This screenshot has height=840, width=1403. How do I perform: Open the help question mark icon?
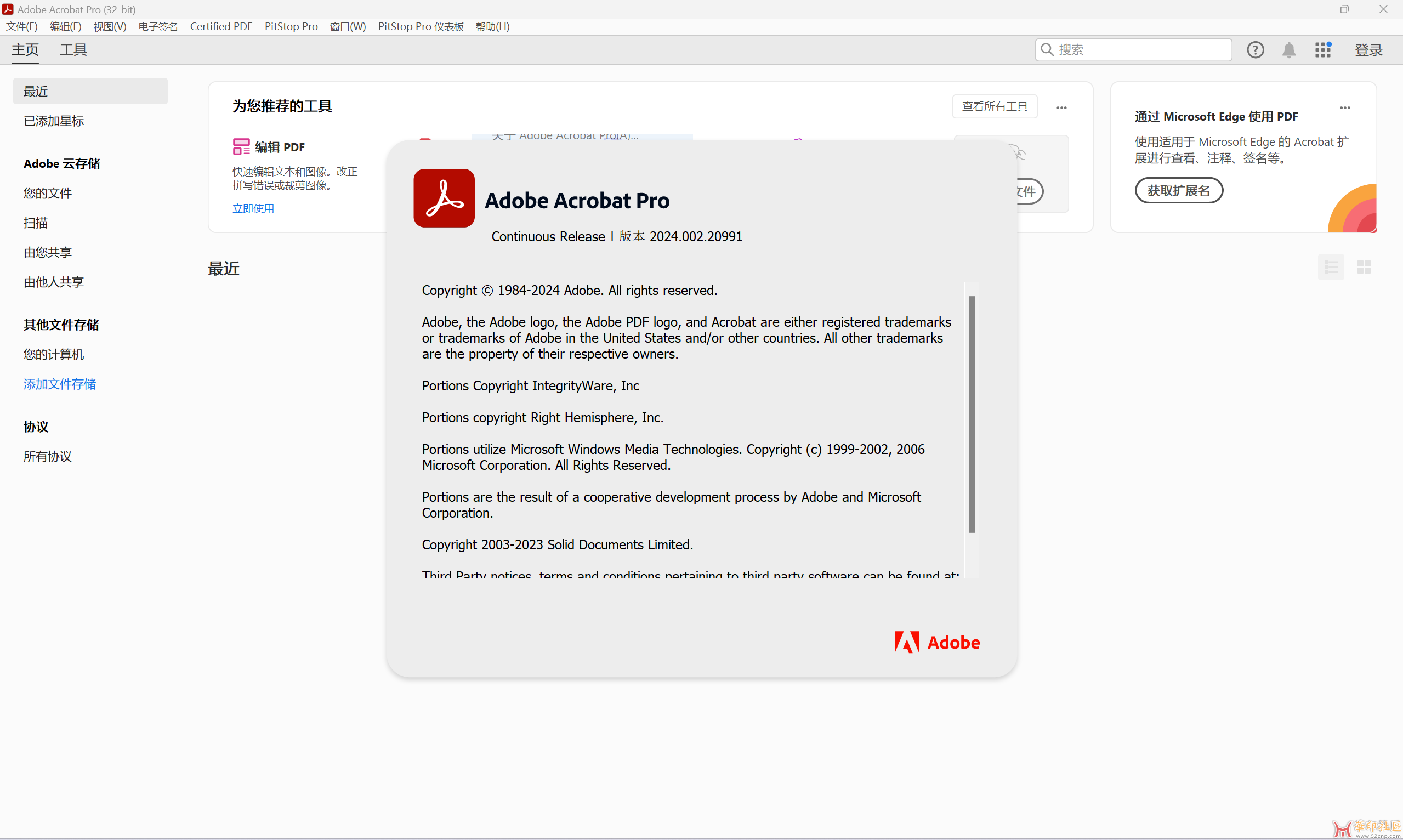[1255, 50]
